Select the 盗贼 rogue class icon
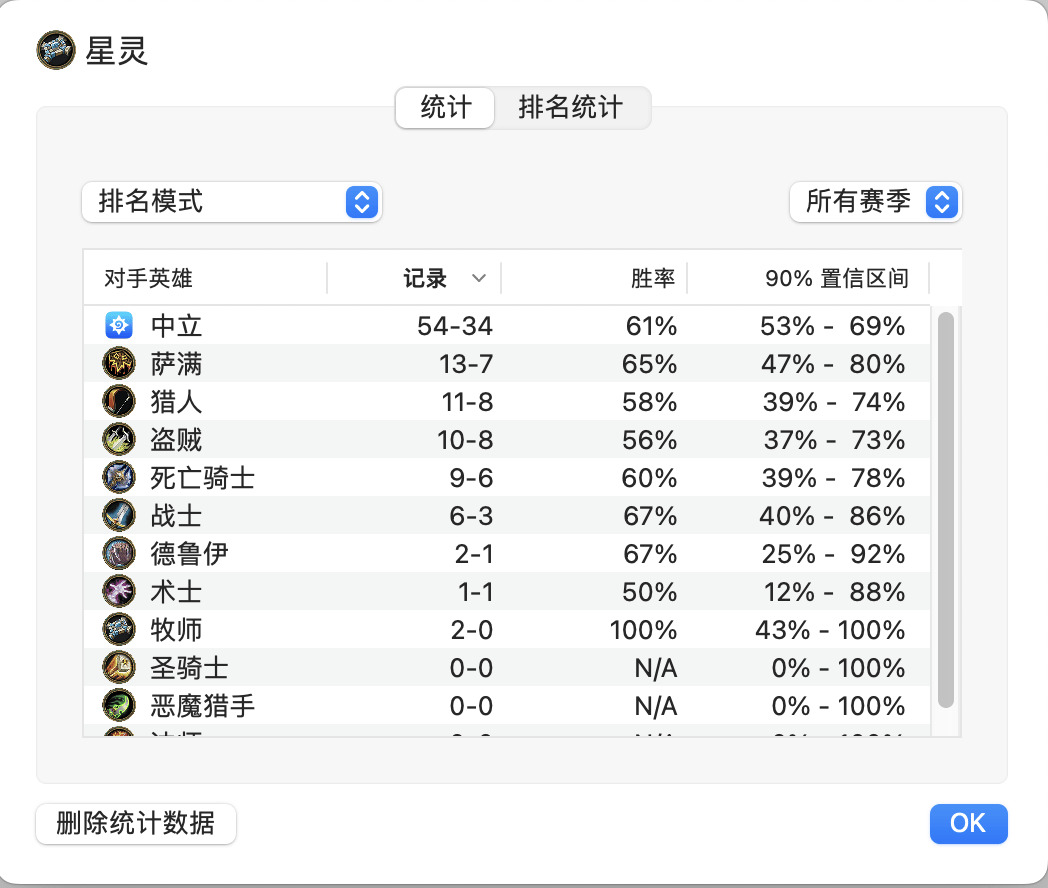The height and width of the screenshot is (888, 1048). pos(119,440)
